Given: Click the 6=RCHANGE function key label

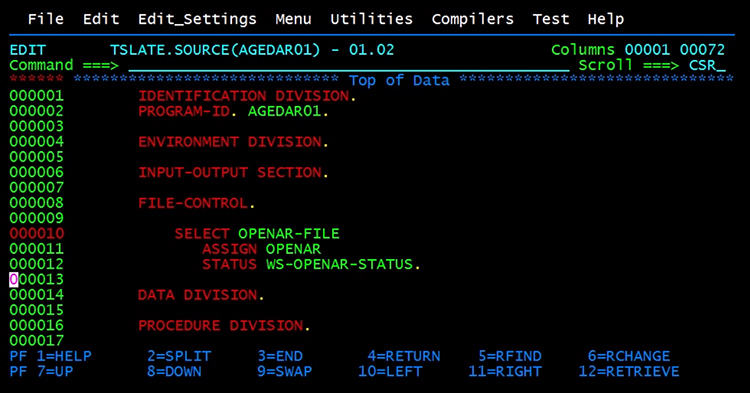Looking at the screenshot, I should (x=629, y=356).
